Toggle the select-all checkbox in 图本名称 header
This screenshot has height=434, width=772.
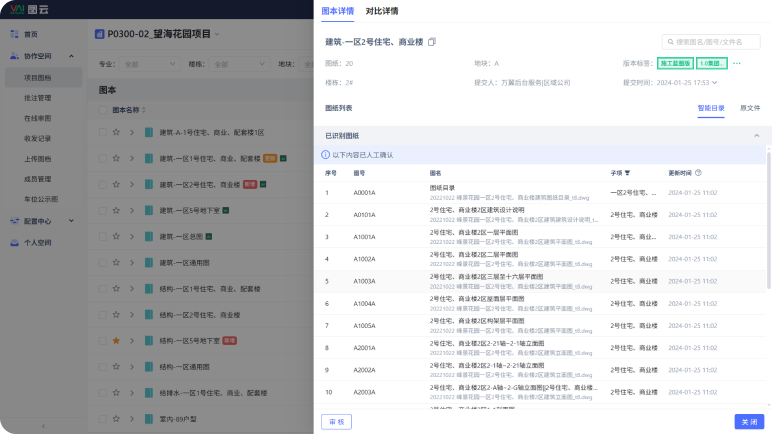pos(103,110)
